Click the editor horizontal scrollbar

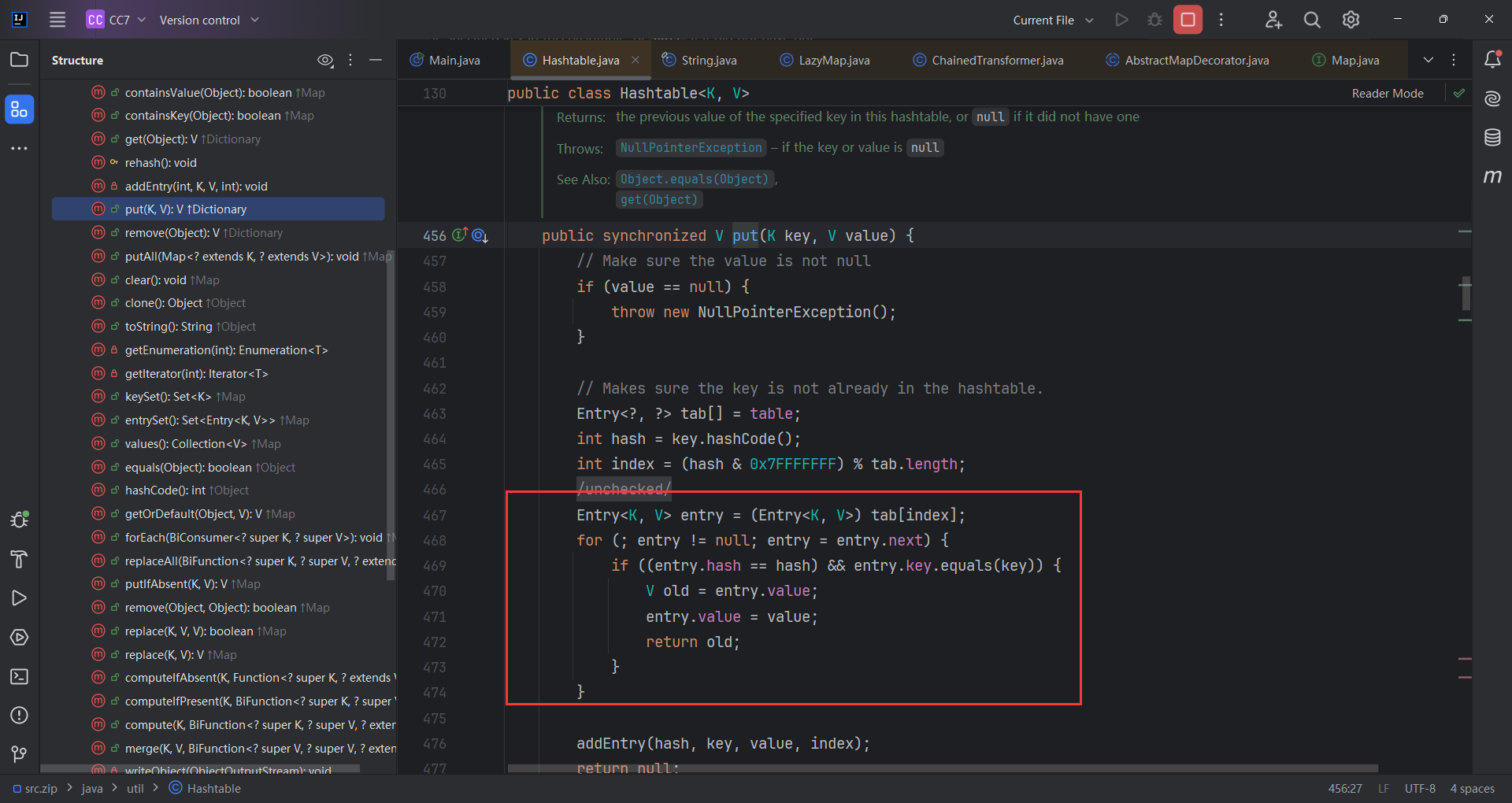point(943,768)
